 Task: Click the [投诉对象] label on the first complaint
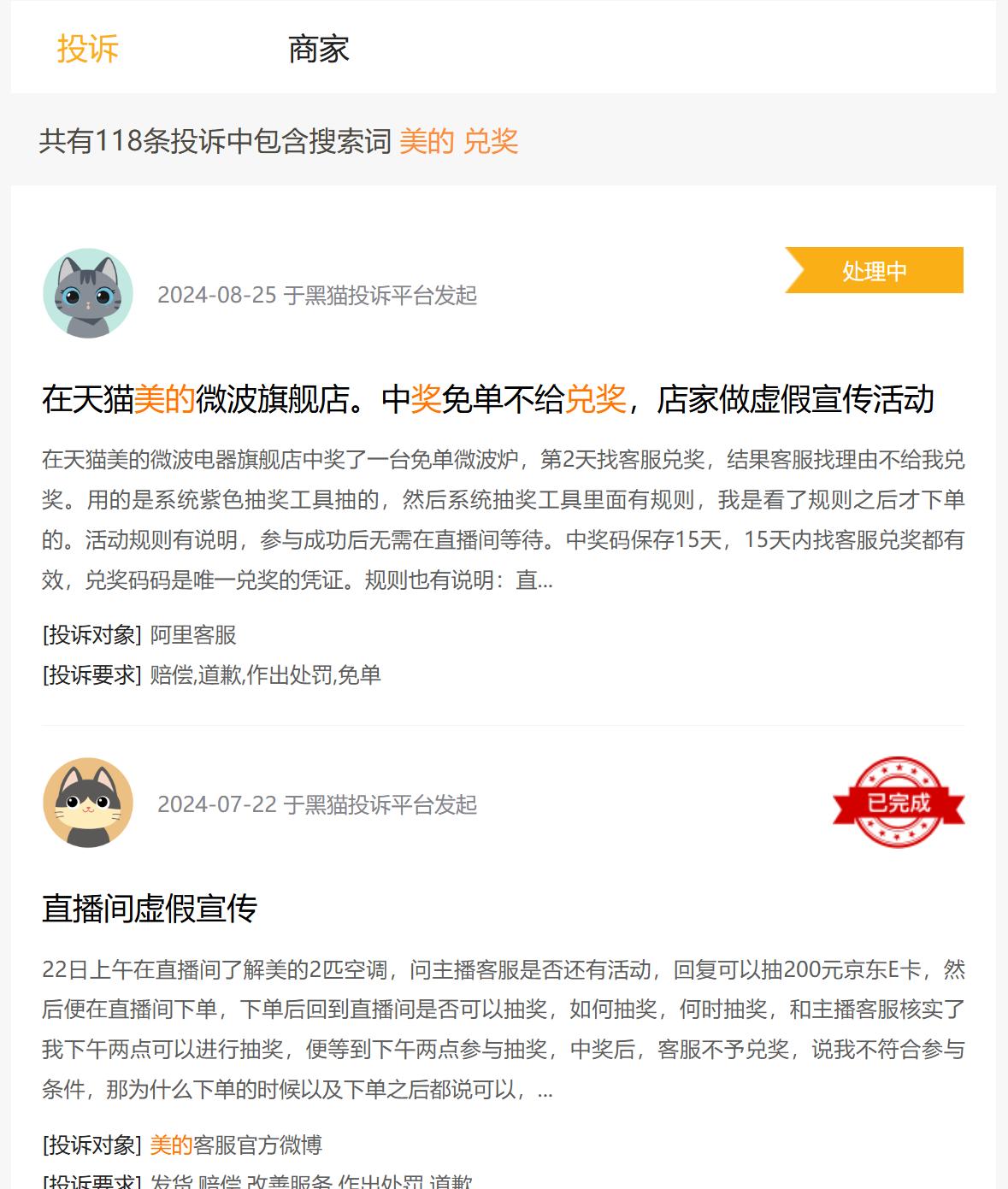click(91, 635)
